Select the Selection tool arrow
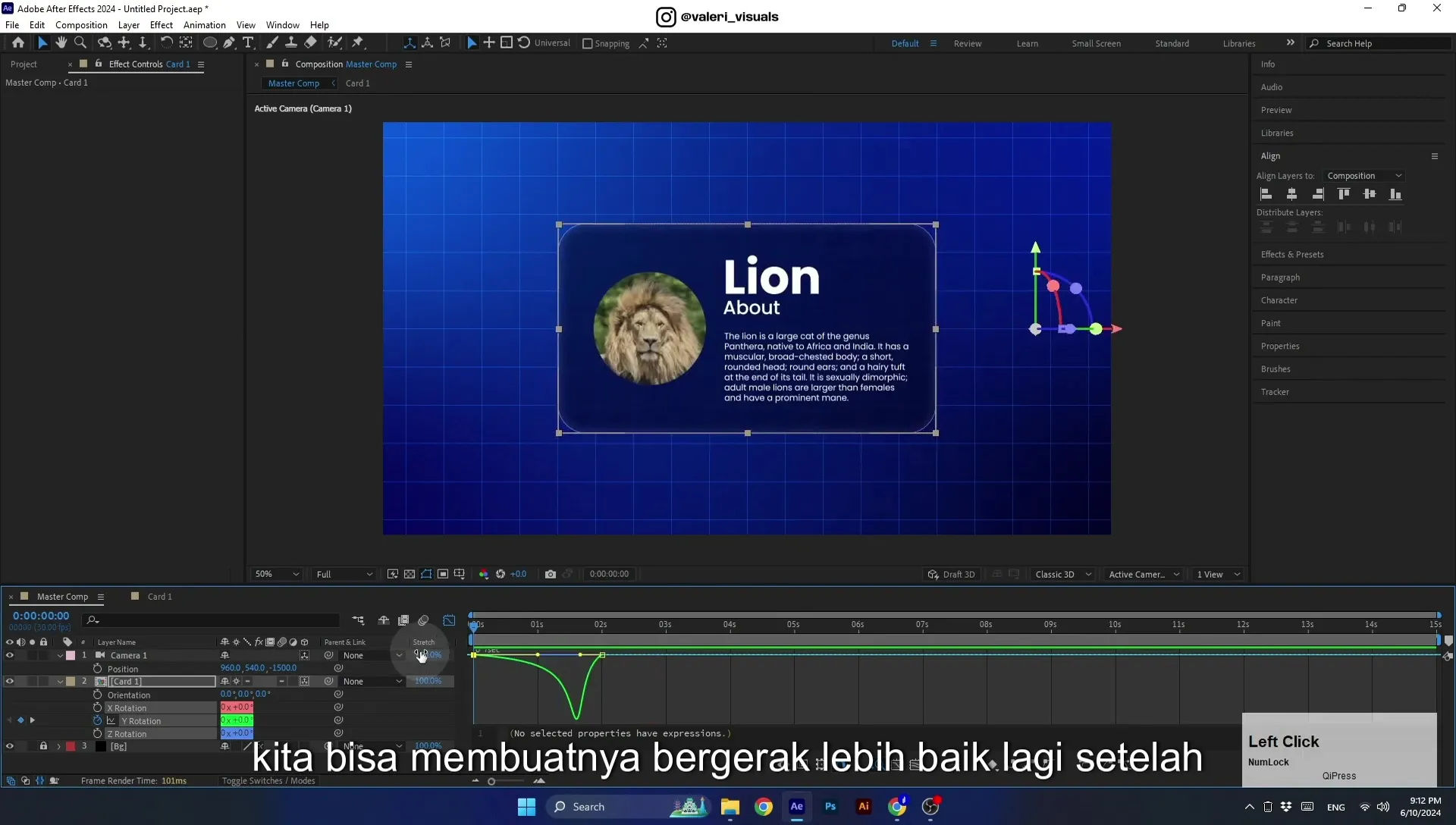1456x825 pixels. pos(42,43)
